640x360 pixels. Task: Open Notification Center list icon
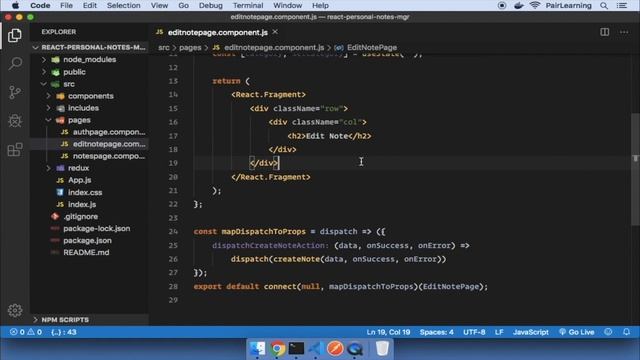(x=622, y=5)
